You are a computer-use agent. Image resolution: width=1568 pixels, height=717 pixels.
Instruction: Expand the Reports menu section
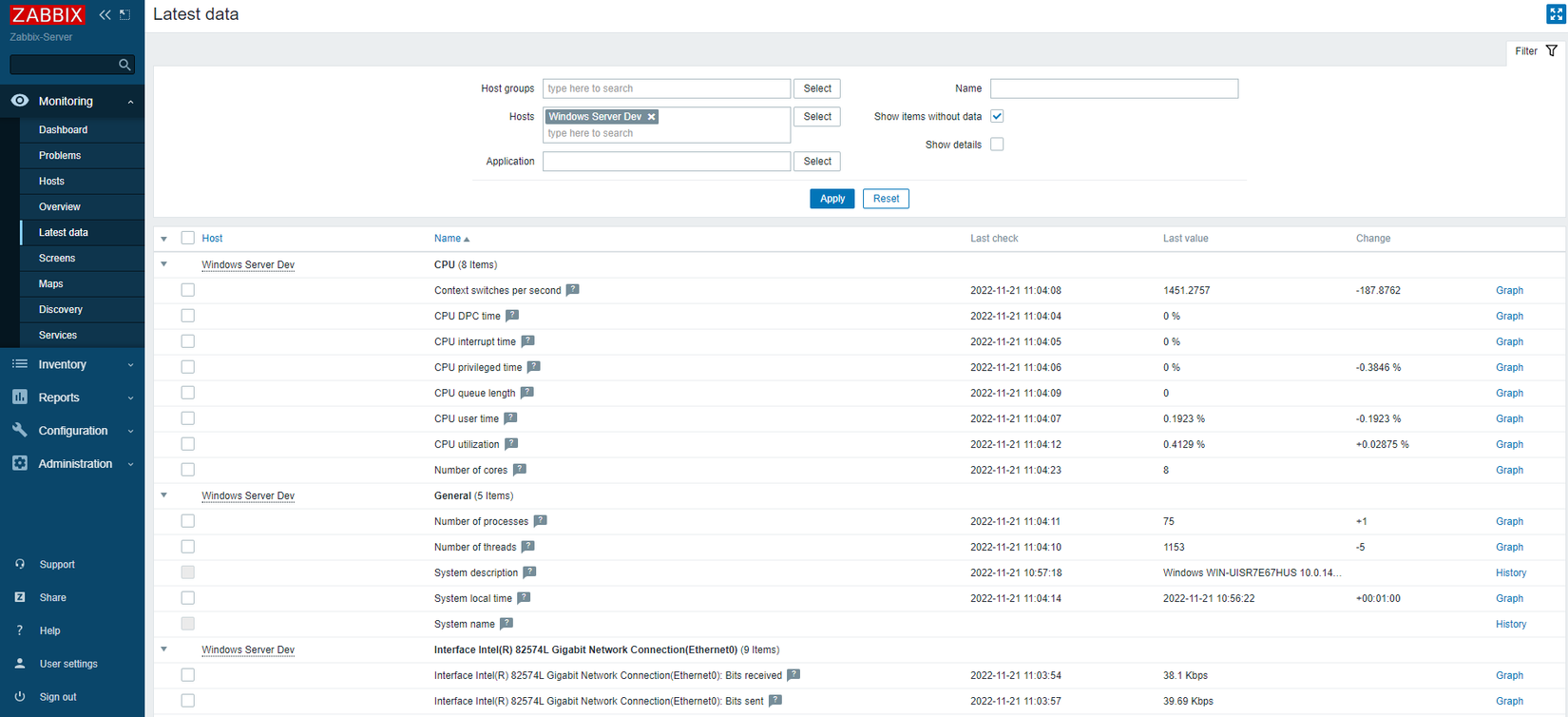[72, 397]
